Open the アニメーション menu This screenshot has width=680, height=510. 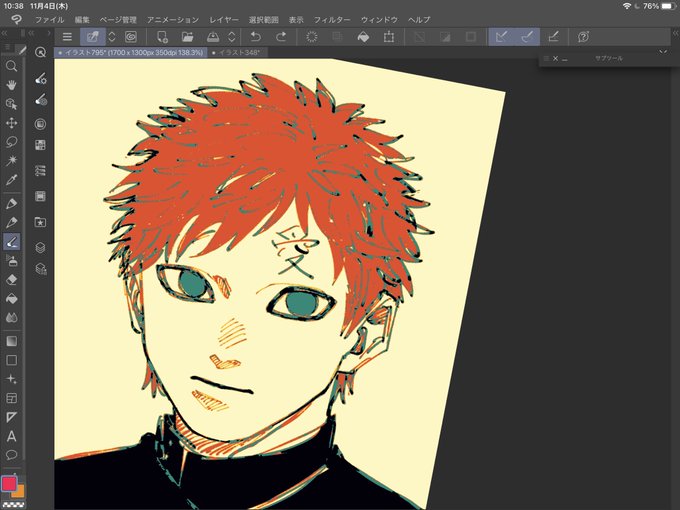point(173,20)
